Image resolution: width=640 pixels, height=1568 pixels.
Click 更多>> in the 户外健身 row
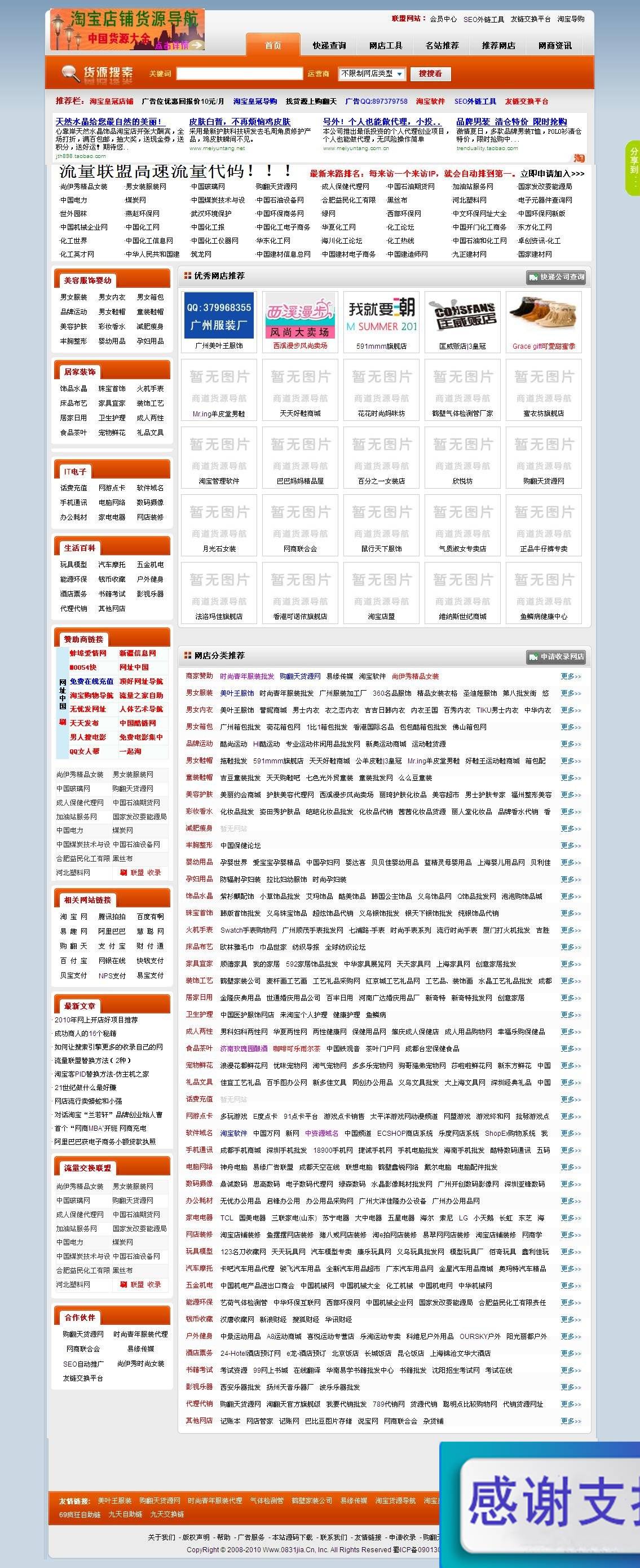click(x=571, y=1336)
